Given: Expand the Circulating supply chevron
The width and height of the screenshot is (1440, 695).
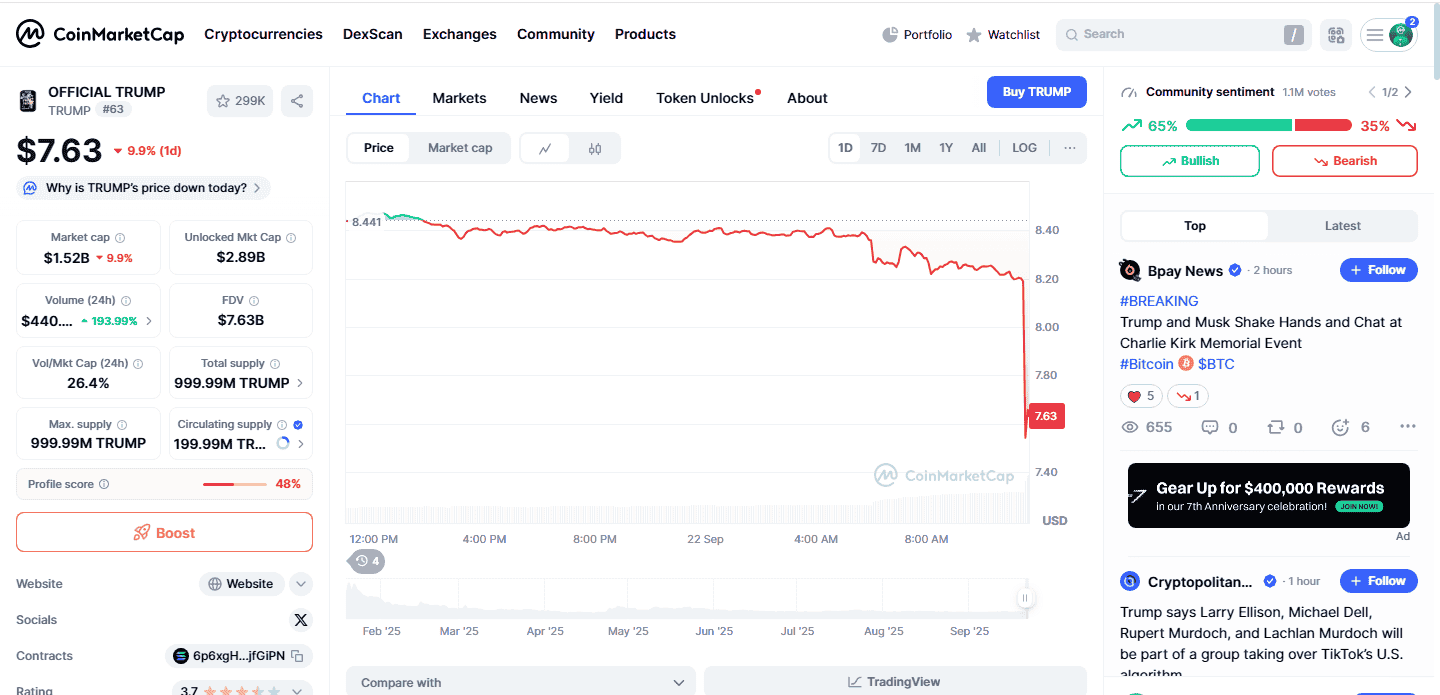Looking at the screenshot, I should 301,444.
